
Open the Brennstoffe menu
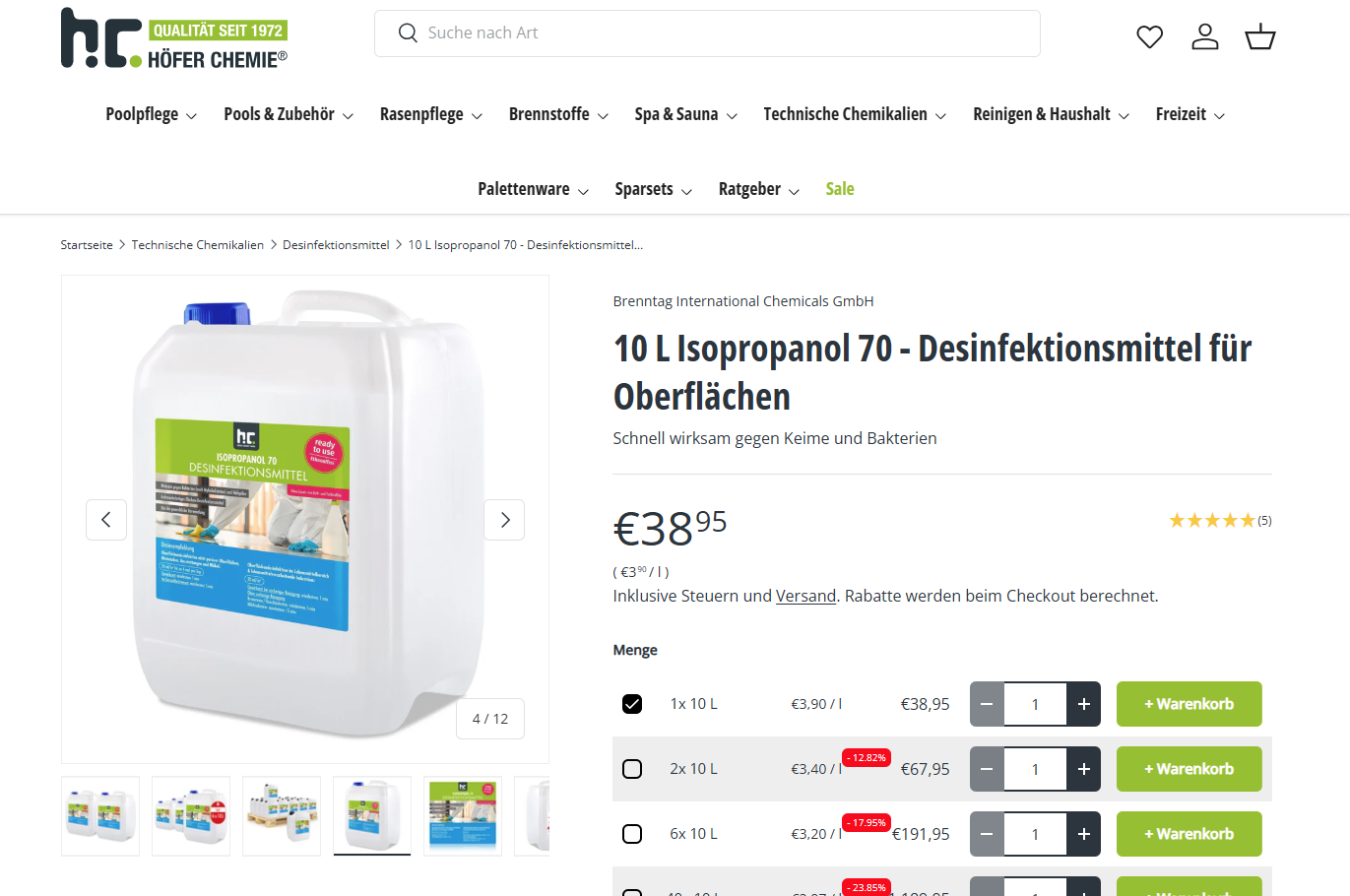point(558,114)
